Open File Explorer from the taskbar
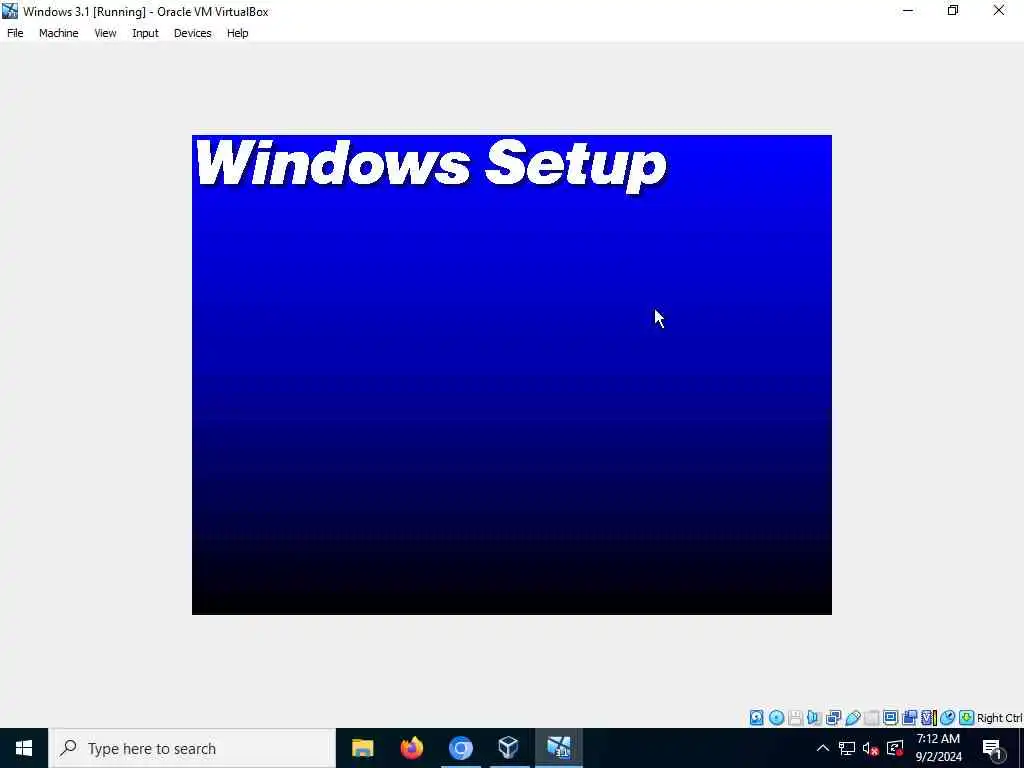Image resolution: width=1024 pixels, height=768 pixels. (362, 748)
